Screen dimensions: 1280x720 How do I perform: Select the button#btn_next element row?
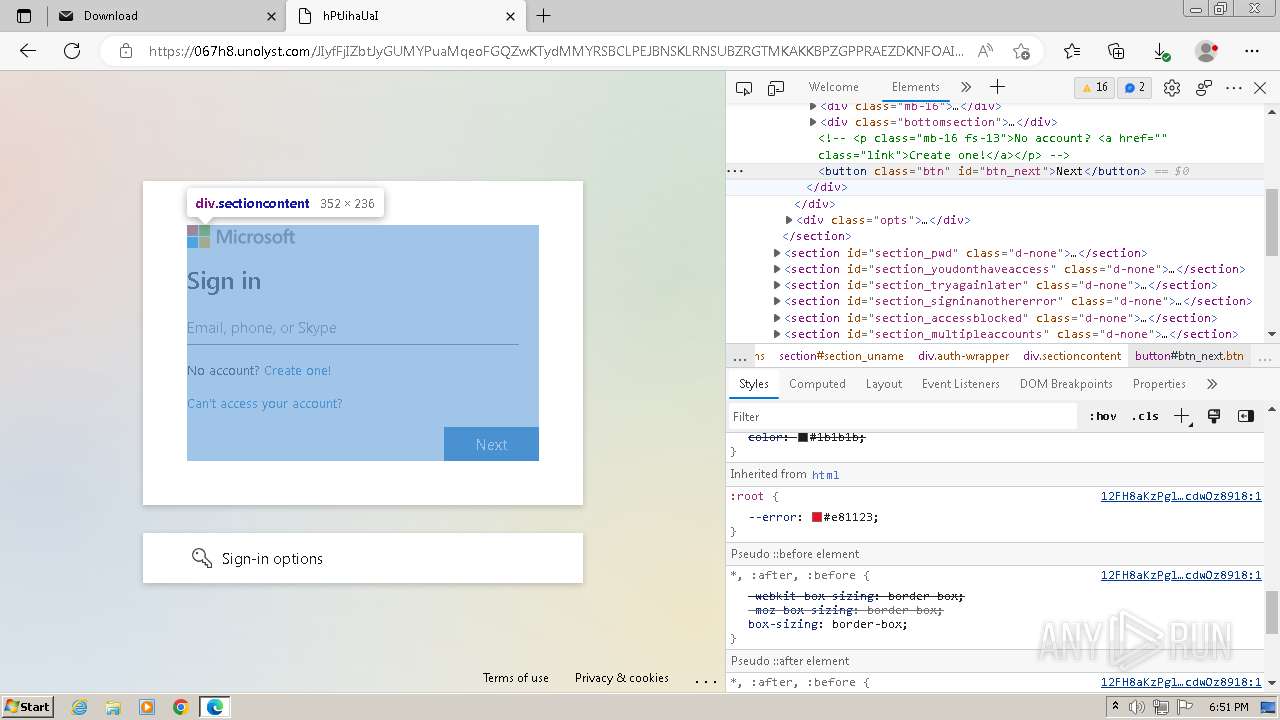(996, 171)
